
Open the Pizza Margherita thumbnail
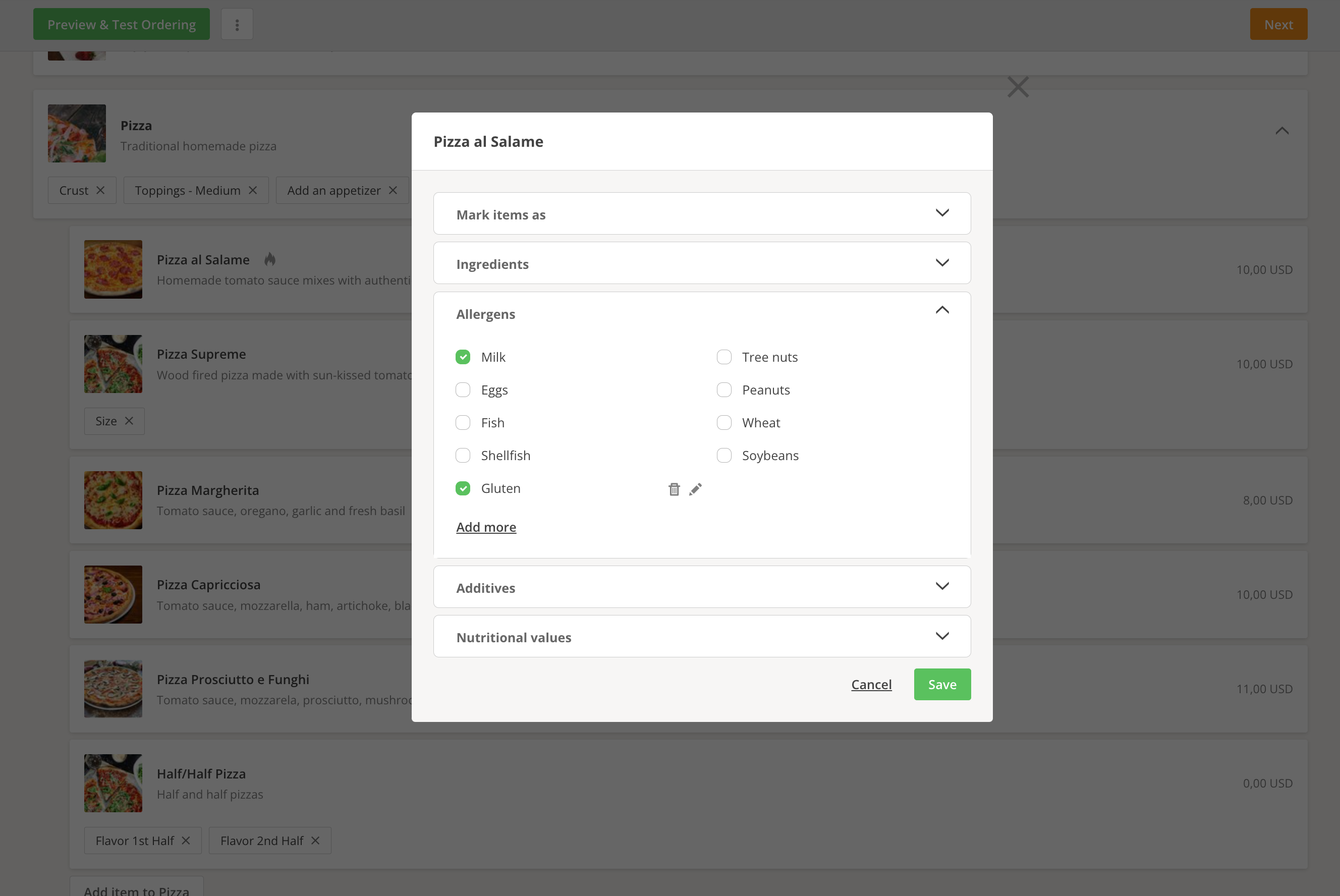click(x=113, y=500)
